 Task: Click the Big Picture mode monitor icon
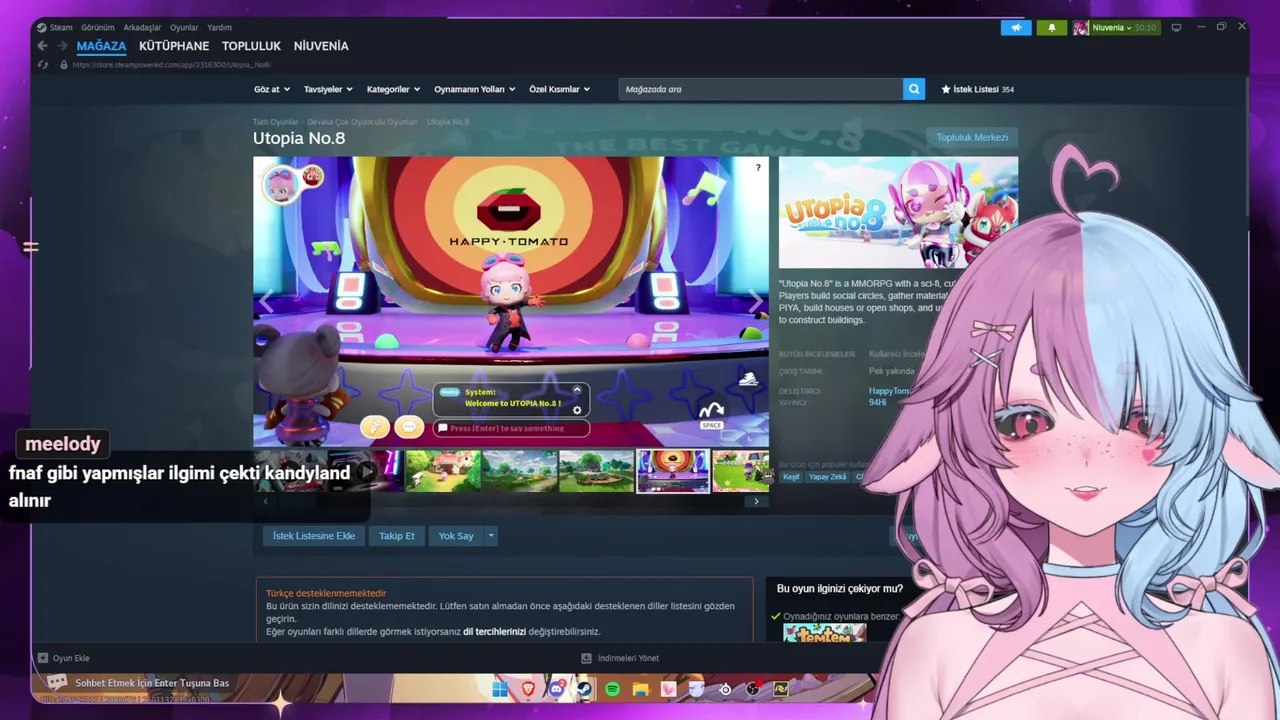pyautogui.click(x=1177, y=27)
